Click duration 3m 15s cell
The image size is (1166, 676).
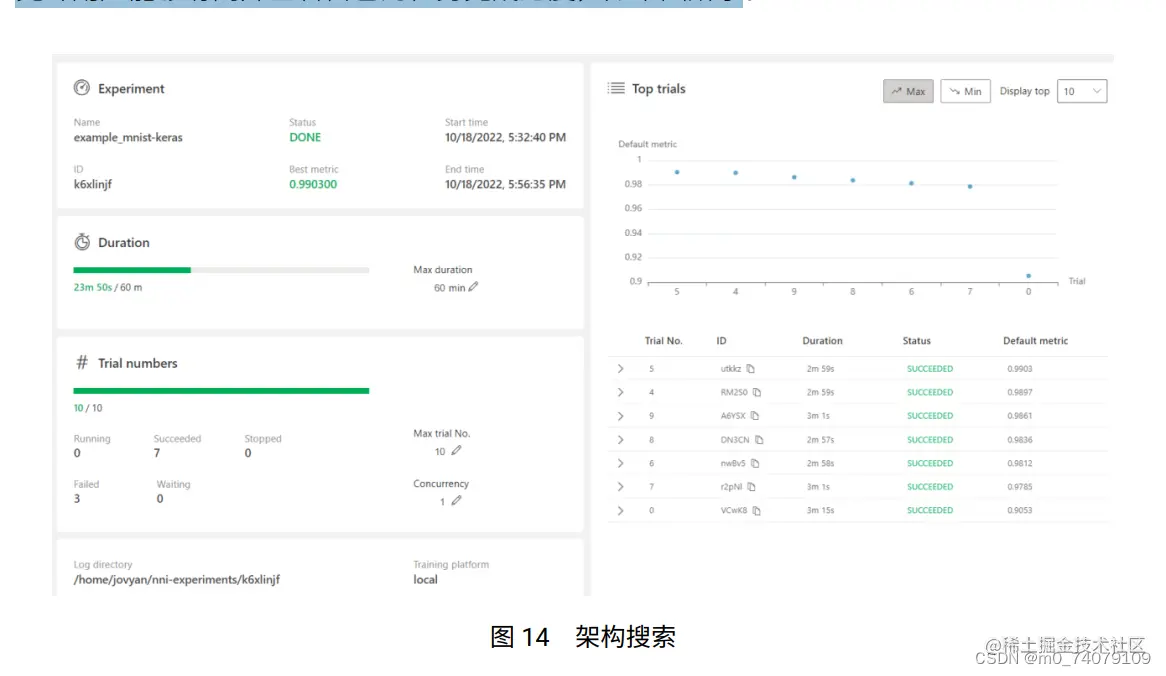[820, 510]
